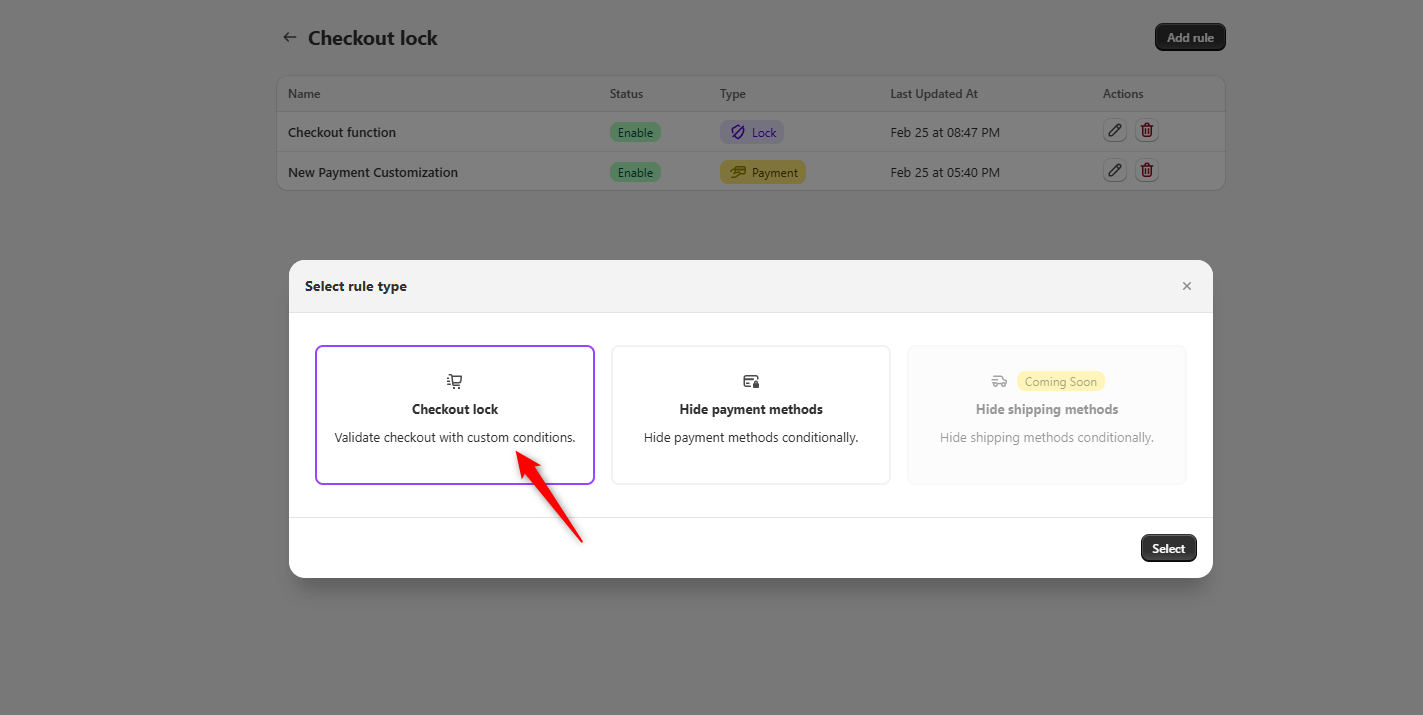
Task: Confirm rule type with the Select button
Action: pos(1168,547)
